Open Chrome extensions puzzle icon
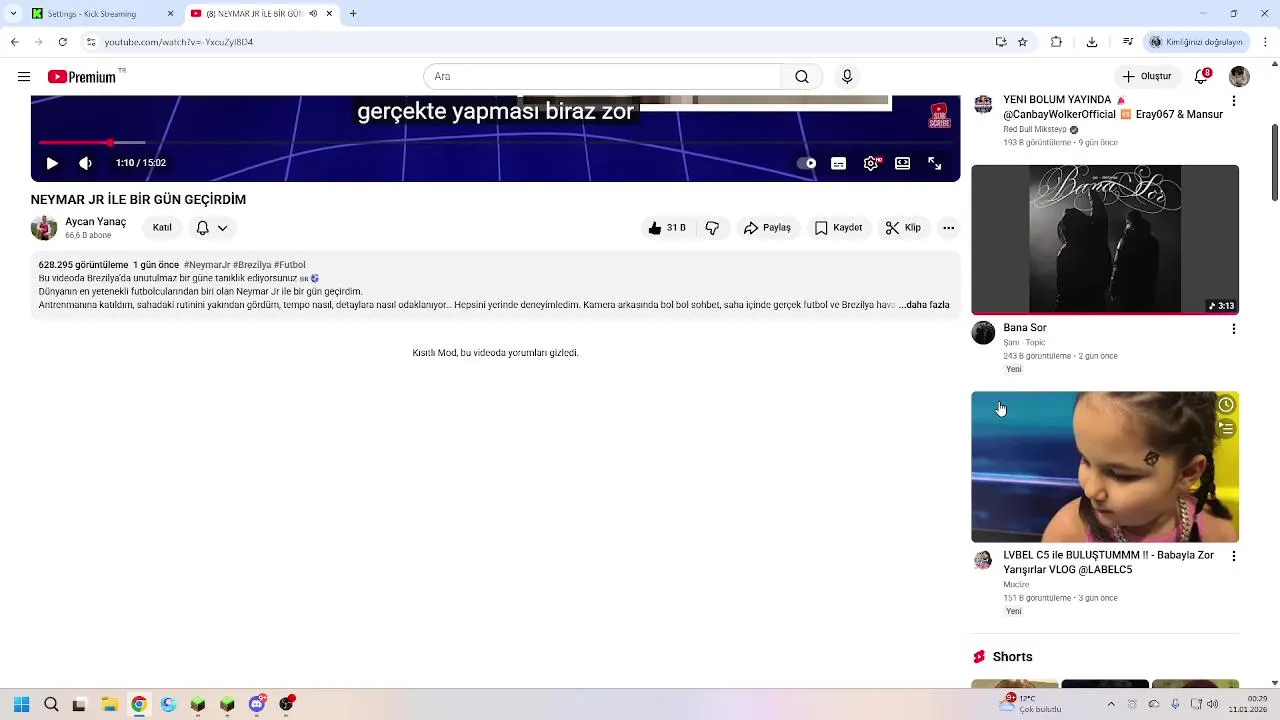 click(x=1056, y=42)
